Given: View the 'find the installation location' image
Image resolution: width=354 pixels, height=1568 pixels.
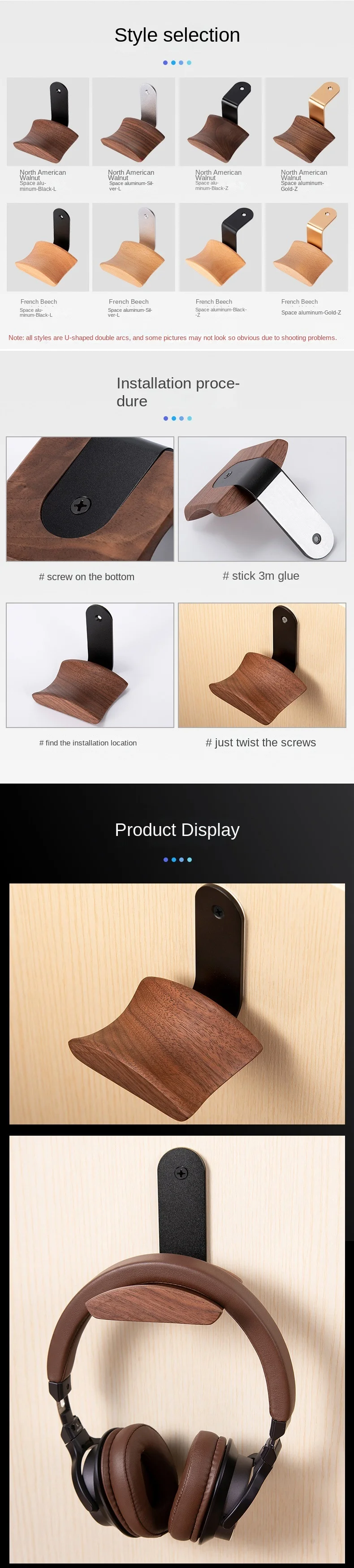Looking at the screenshot, I should [90, 665].
